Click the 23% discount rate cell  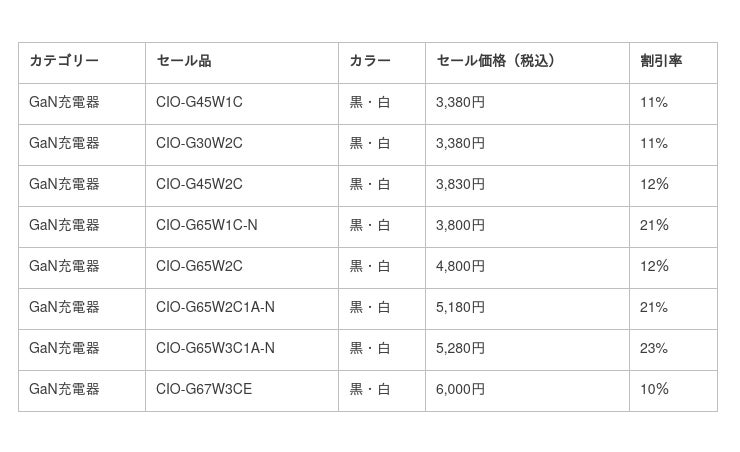[x=654, y=349]
